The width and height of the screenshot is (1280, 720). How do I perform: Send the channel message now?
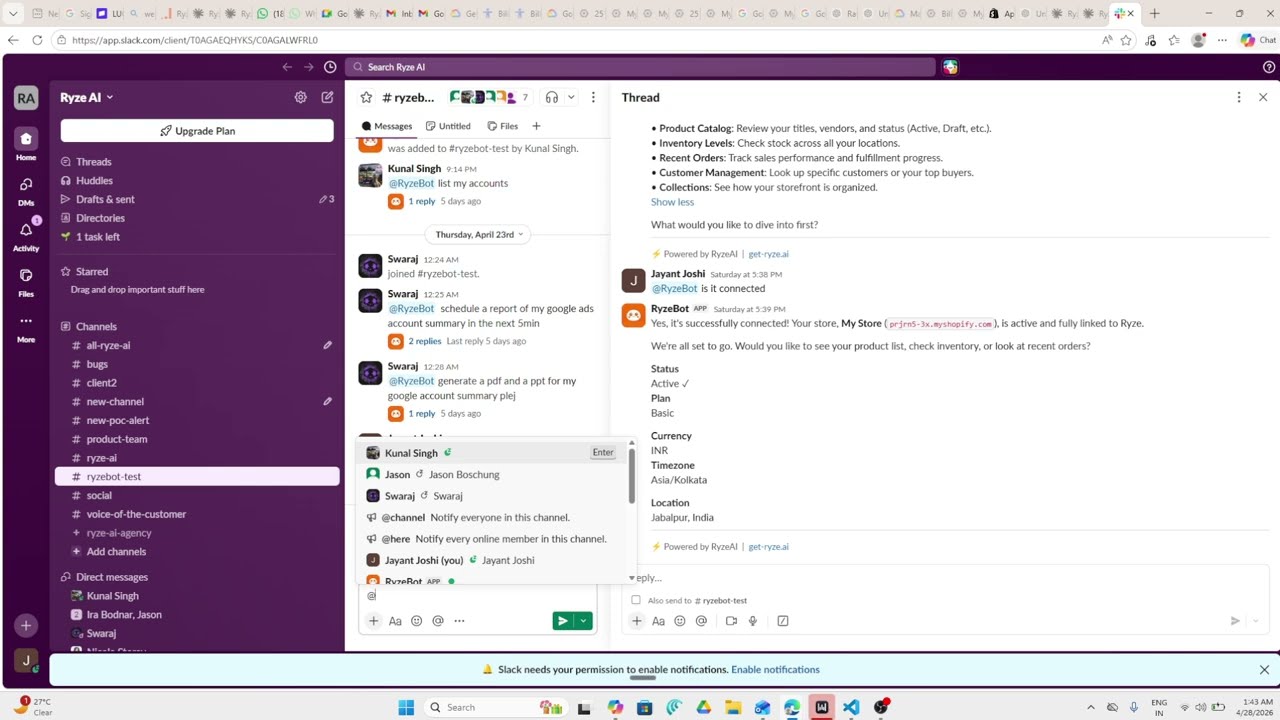click(563, 621)
